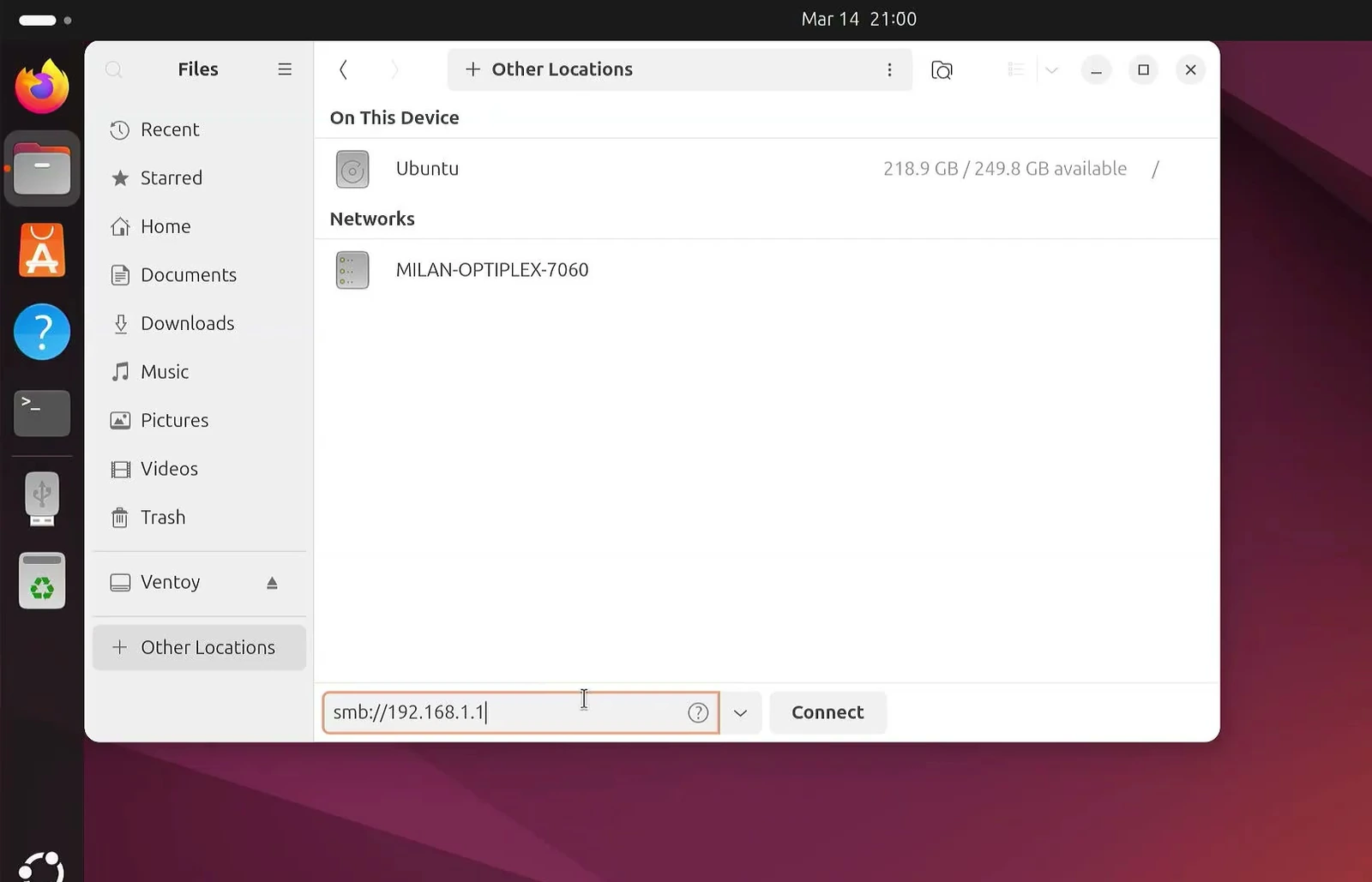This screenshot has height=882, width=1372.
Task: Open Recent in the sidebar
Action: click(x=199, y=129)
